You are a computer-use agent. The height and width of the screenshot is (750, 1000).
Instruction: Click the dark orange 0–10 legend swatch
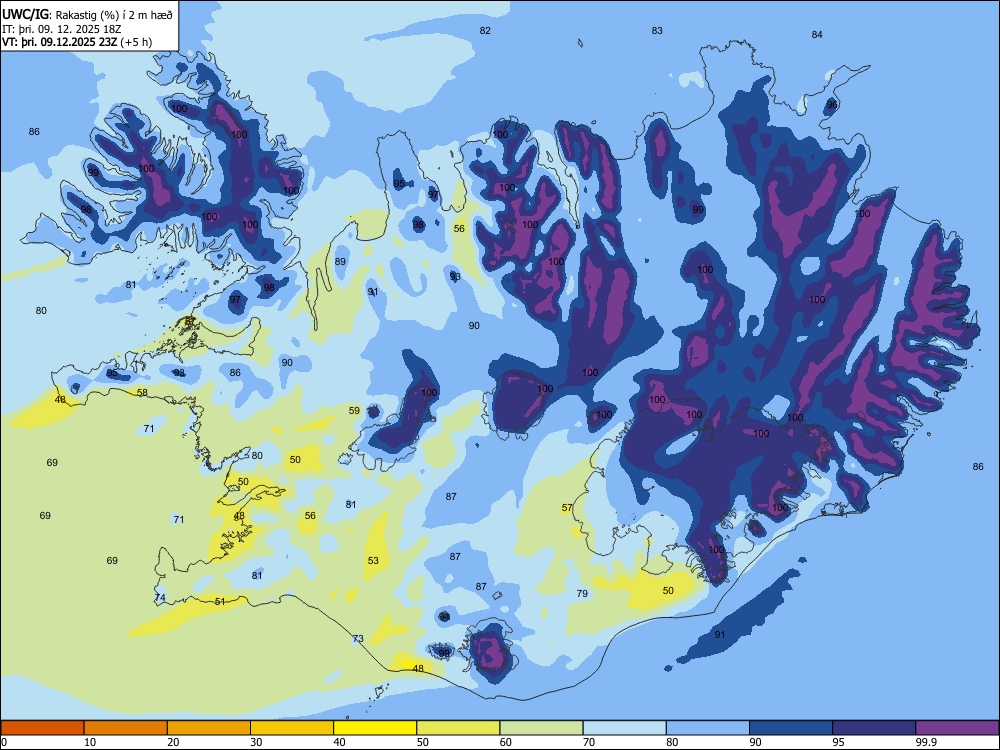pos(42,728)
